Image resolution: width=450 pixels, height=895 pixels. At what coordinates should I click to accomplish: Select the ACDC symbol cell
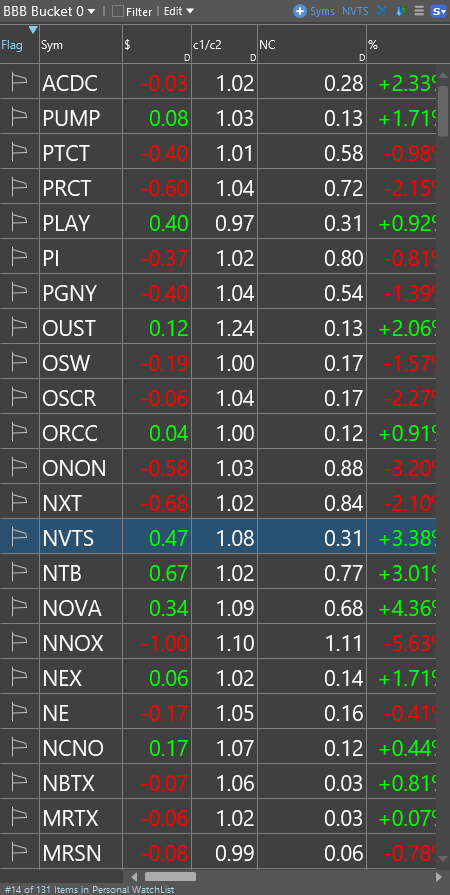click(x=81, y=83)
